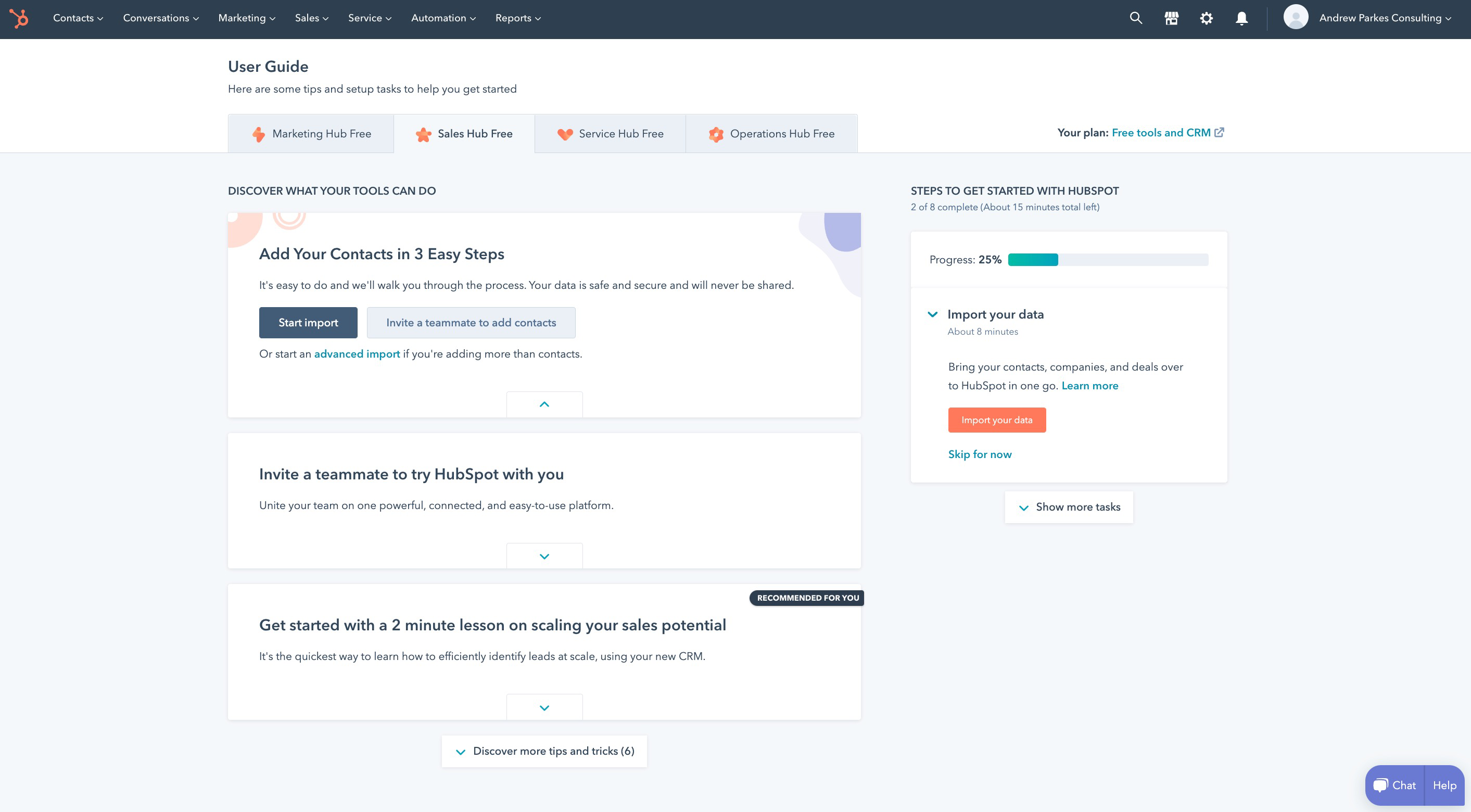The image size is (1471, 812).
Task: Click the Add Your Contacts in 3 Easy Steps heading
Action: click(x=382, y=254)
